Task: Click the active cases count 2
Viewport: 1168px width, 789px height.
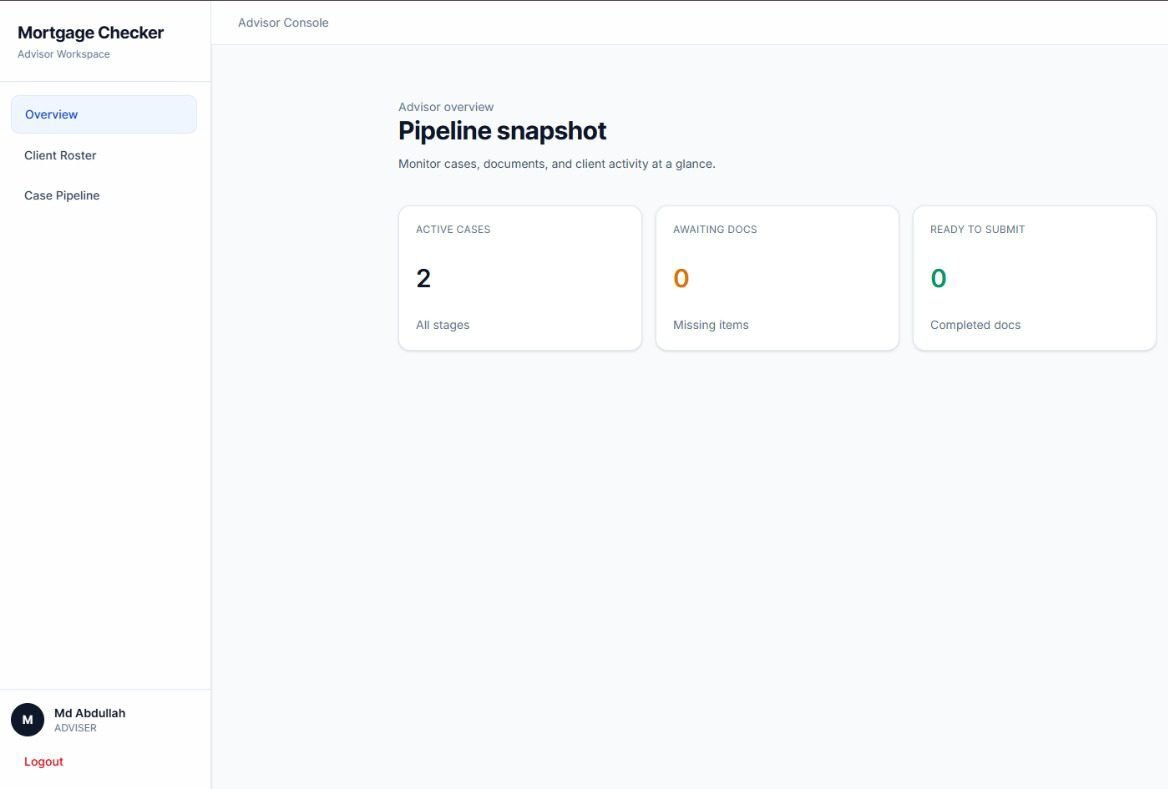Action: [x=423, y=279]
